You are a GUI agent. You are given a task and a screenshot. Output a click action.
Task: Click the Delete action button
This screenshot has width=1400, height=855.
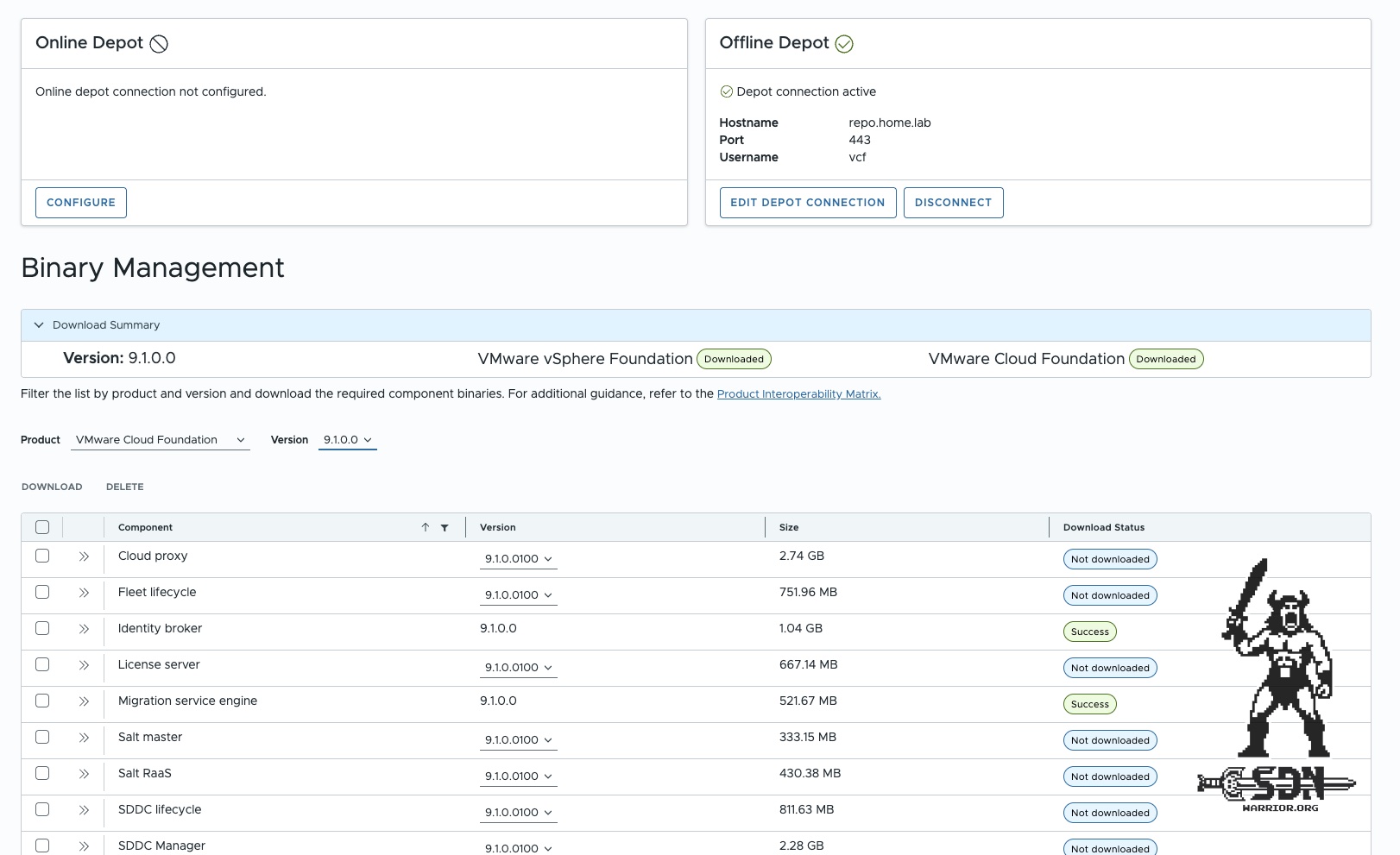(125, 487)
